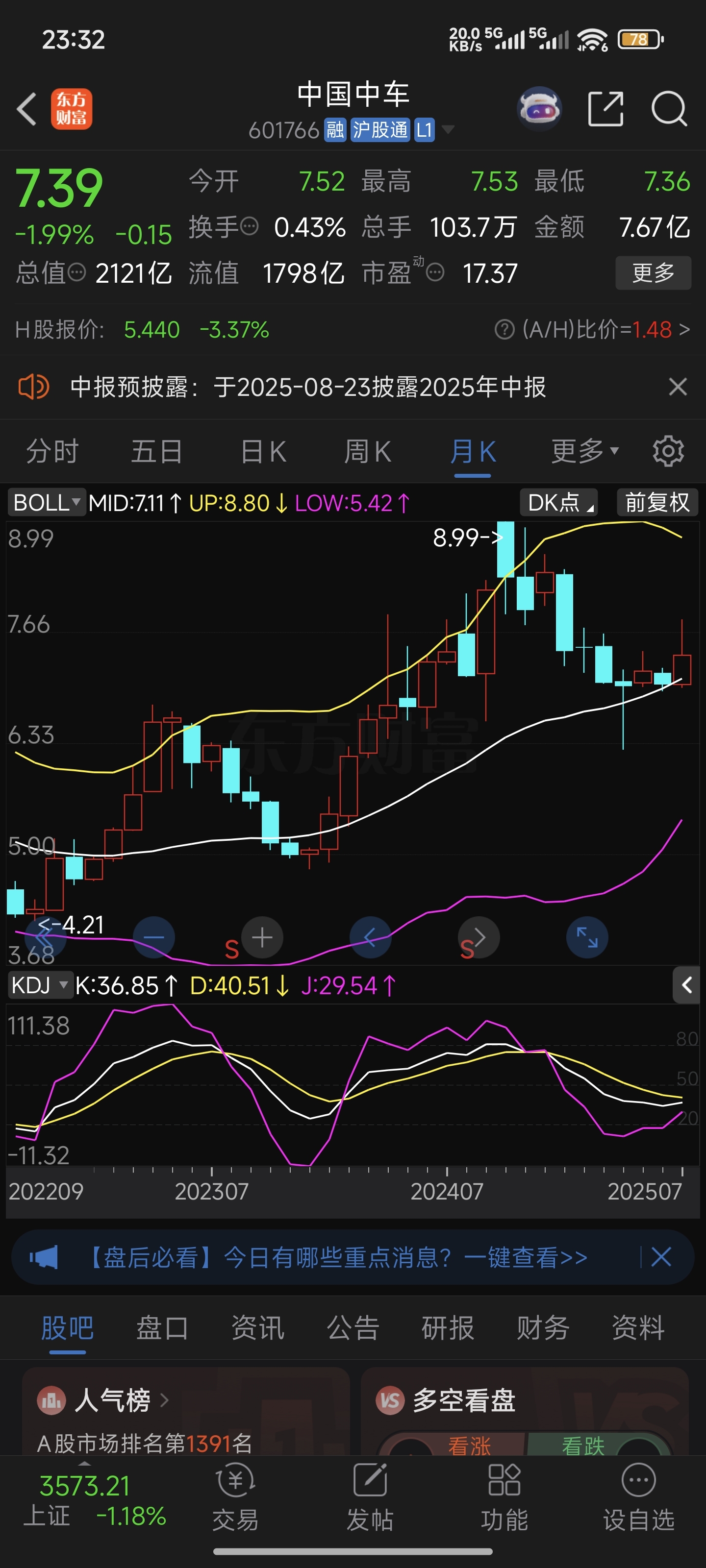
Task: Dismiss the 中报预披露 notice
Action: 678,387
